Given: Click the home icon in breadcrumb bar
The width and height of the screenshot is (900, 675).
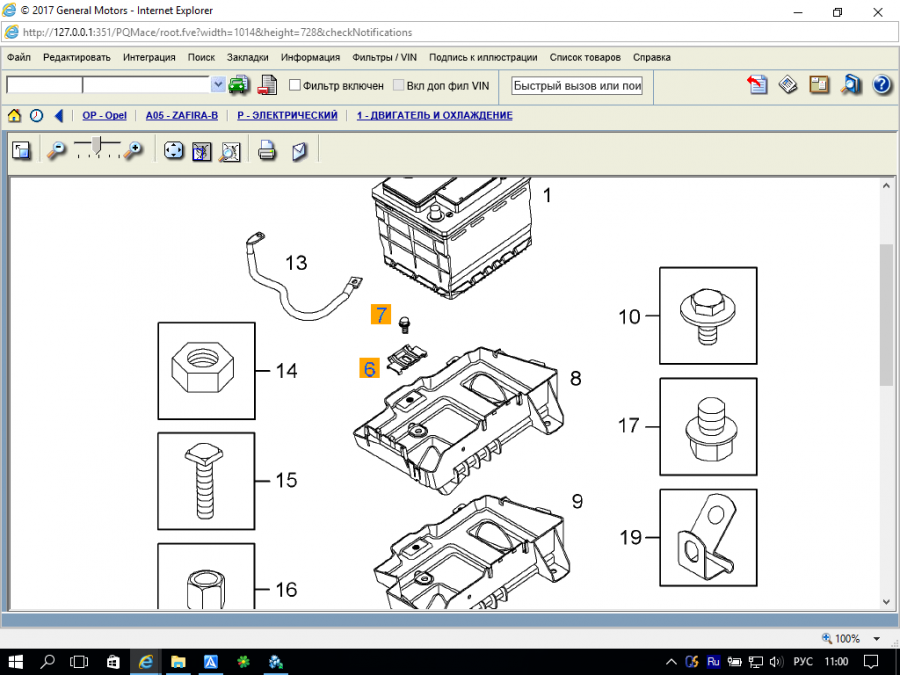Looking at the screenshot, I should (15, 116).
